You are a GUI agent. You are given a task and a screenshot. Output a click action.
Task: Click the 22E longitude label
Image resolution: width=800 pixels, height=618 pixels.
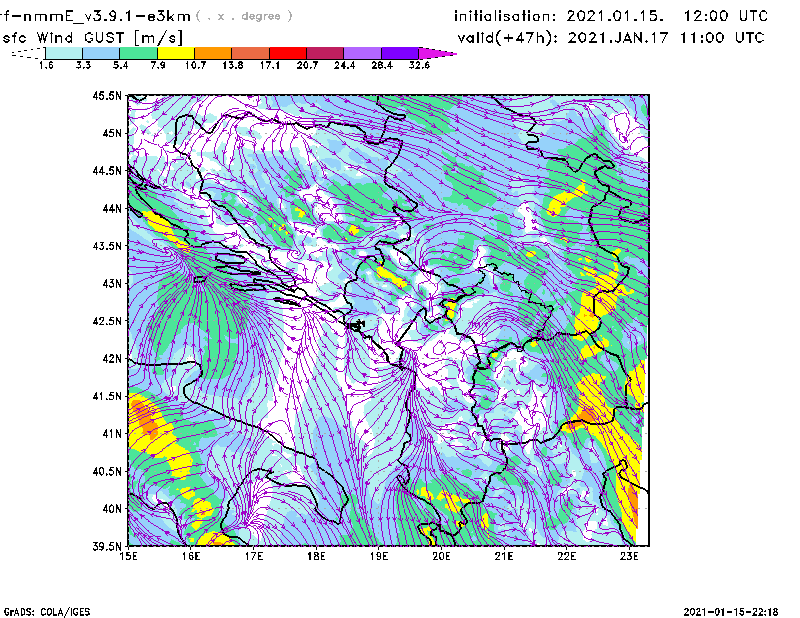[x=566, y=556]
